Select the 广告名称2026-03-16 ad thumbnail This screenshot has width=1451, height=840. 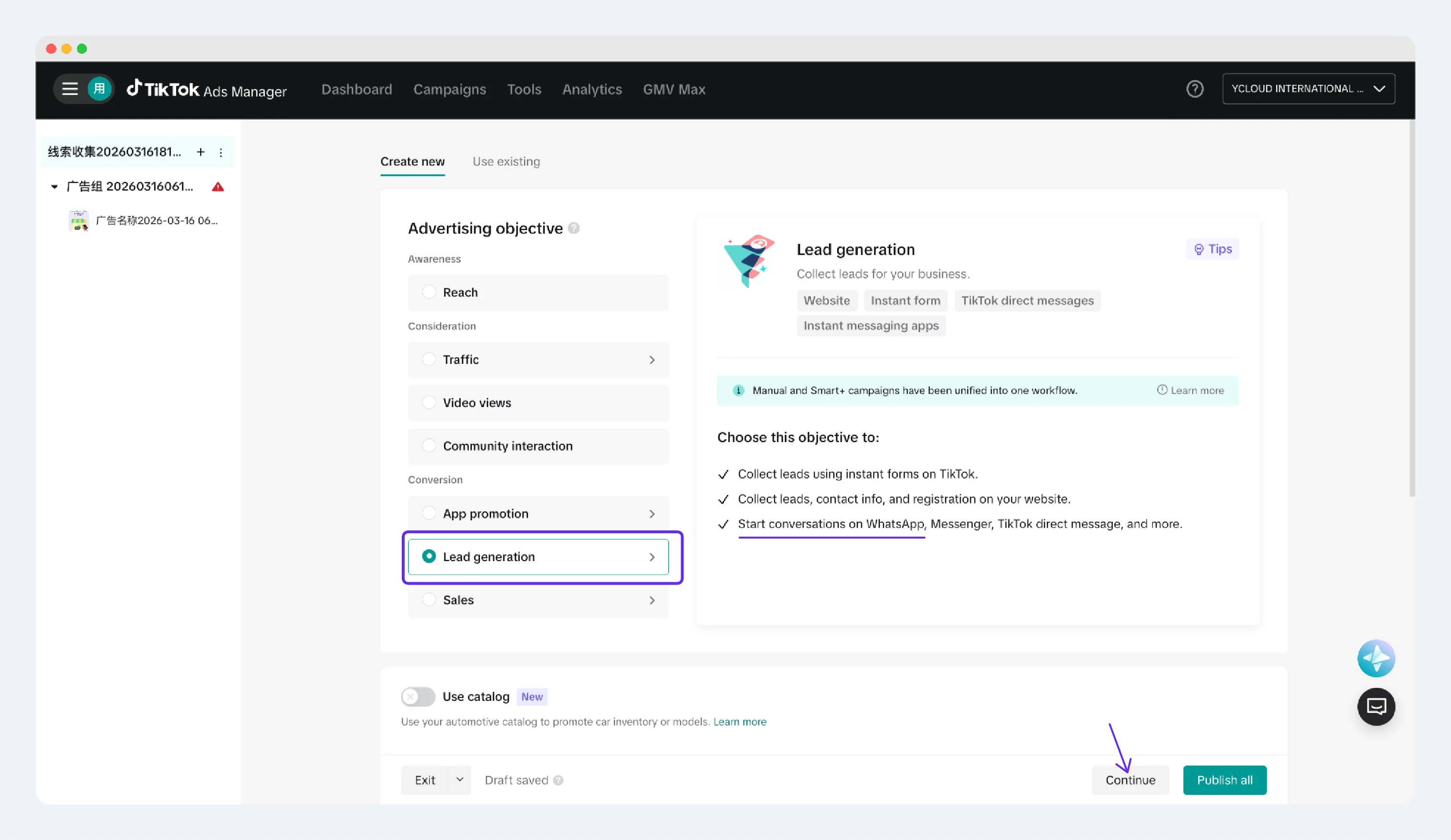click(78, 220)
